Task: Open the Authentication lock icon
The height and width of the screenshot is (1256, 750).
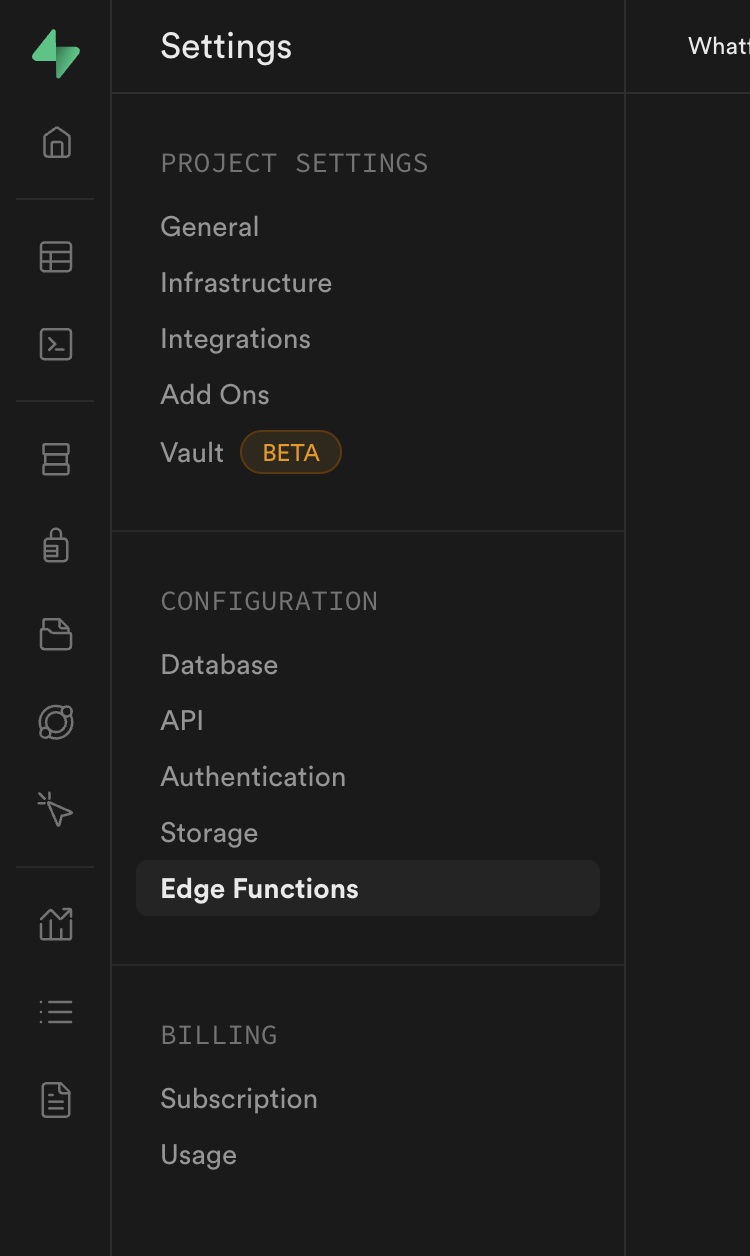Action: [56, 546]
